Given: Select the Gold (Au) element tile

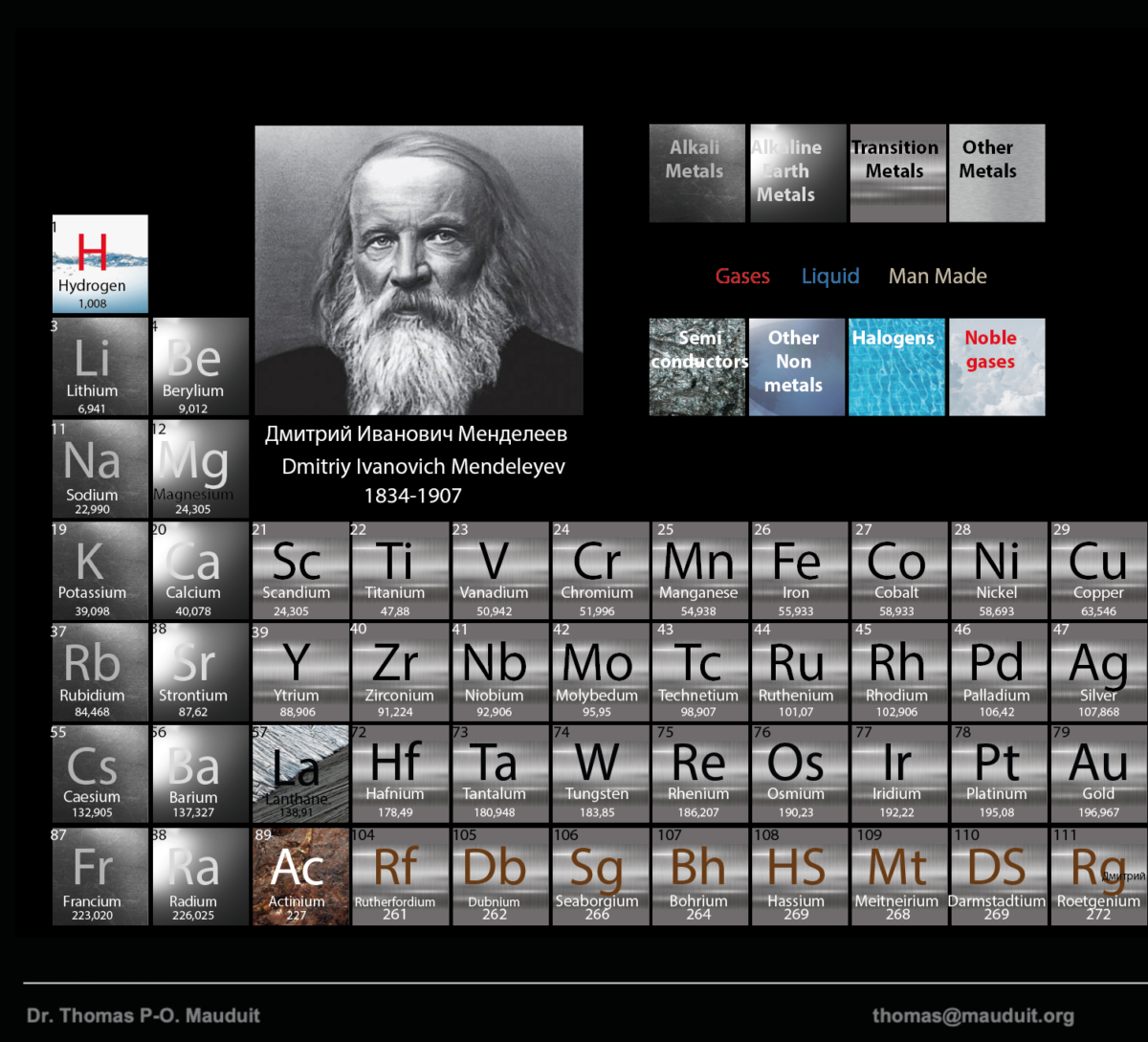Looking at the screenshot, I should (x=1098, y=773).
